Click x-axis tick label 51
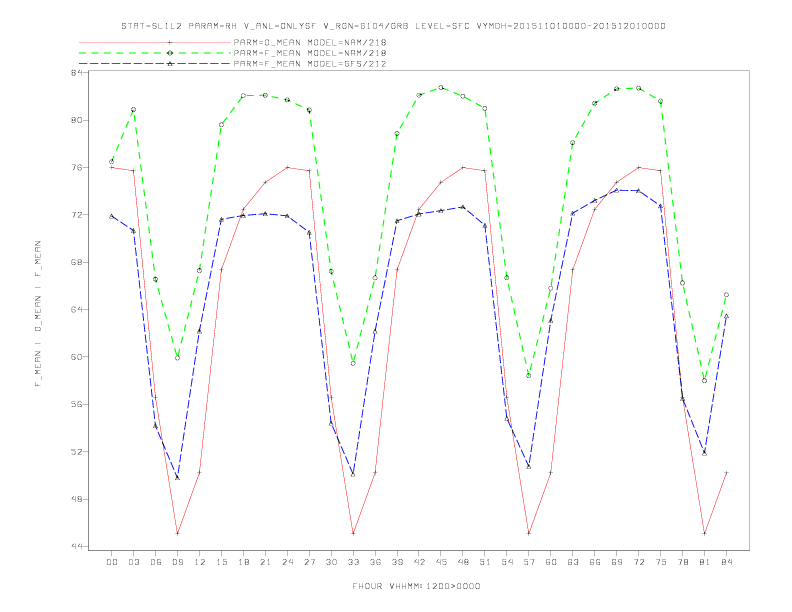792x612 pixels. [485, 562]
